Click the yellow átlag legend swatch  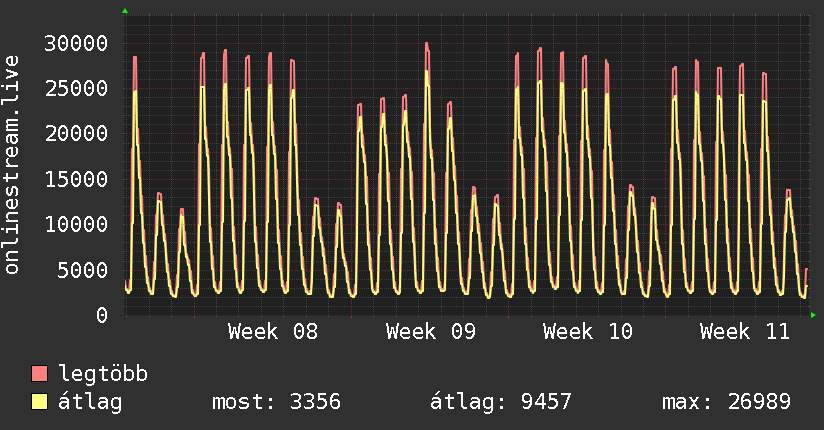click(x=40, y=402)
